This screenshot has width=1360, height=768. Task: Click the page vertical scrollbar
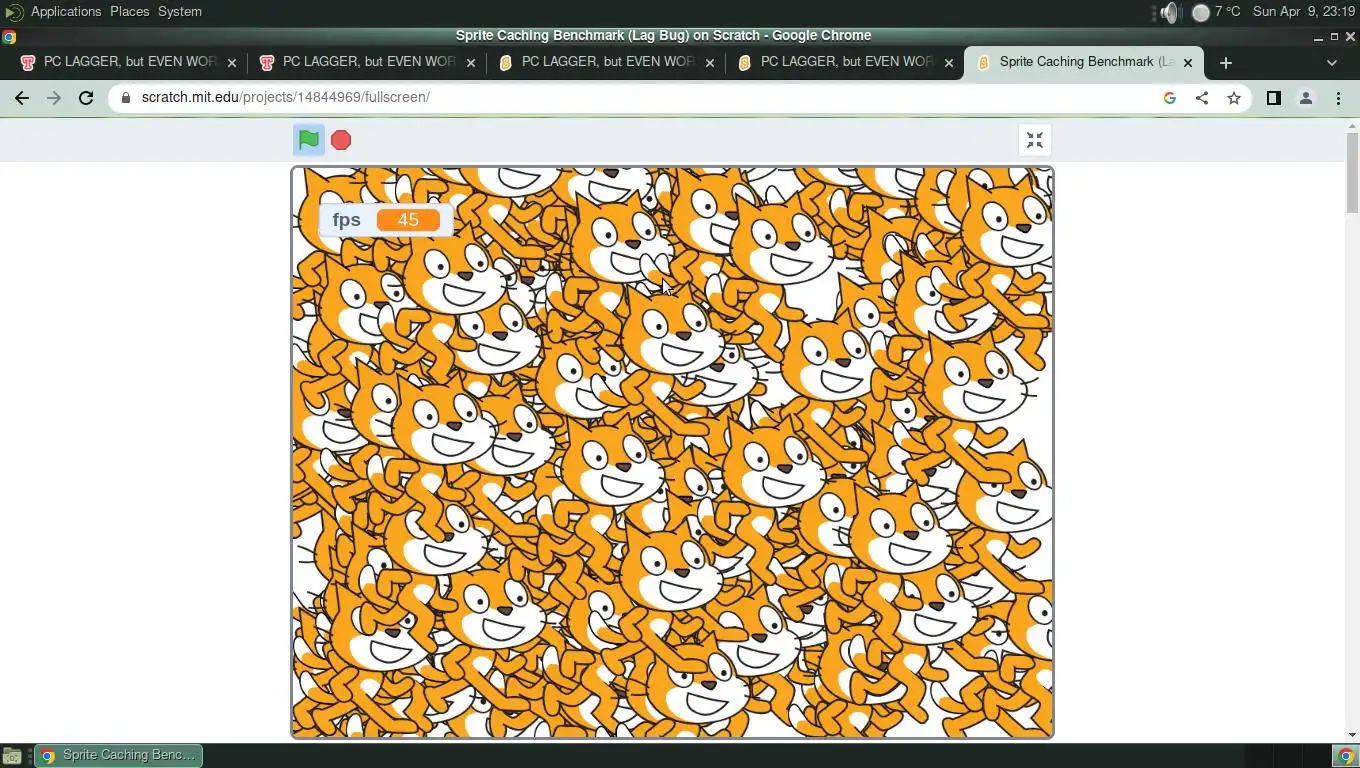pos(1352,430)
